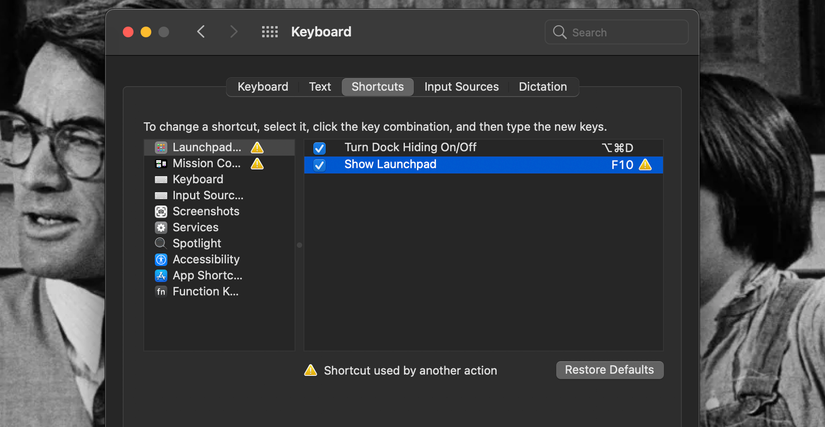This screenshot has width=825, height=427.
Task: Click warning icon next to Mission Control
Action: pos(257,164)
